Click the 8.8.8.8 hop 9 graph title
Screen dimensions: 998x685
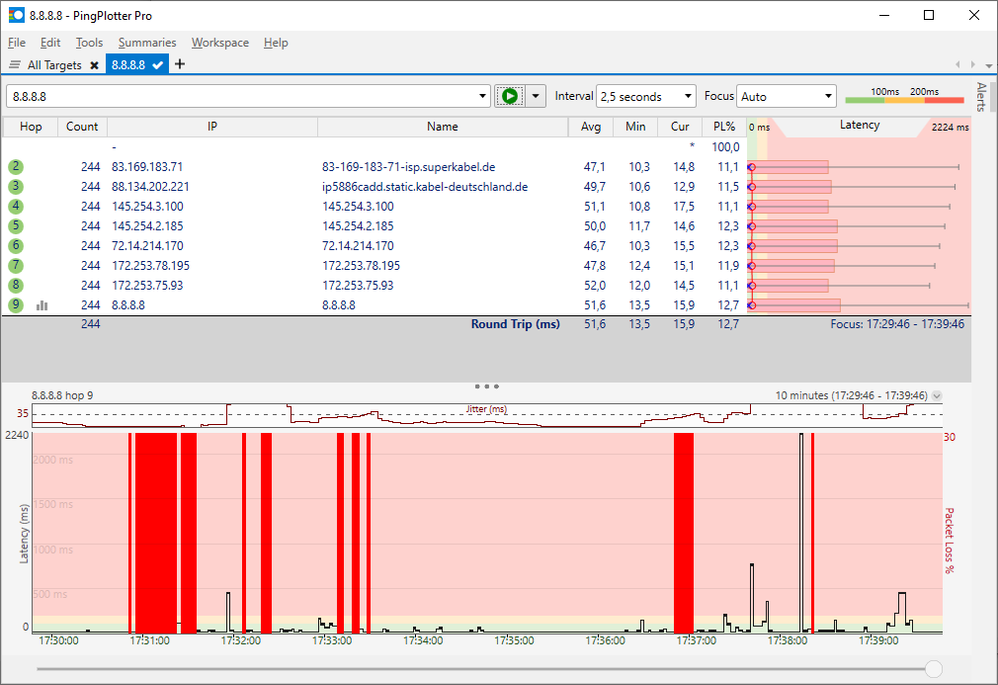click(x=62, y=395)
